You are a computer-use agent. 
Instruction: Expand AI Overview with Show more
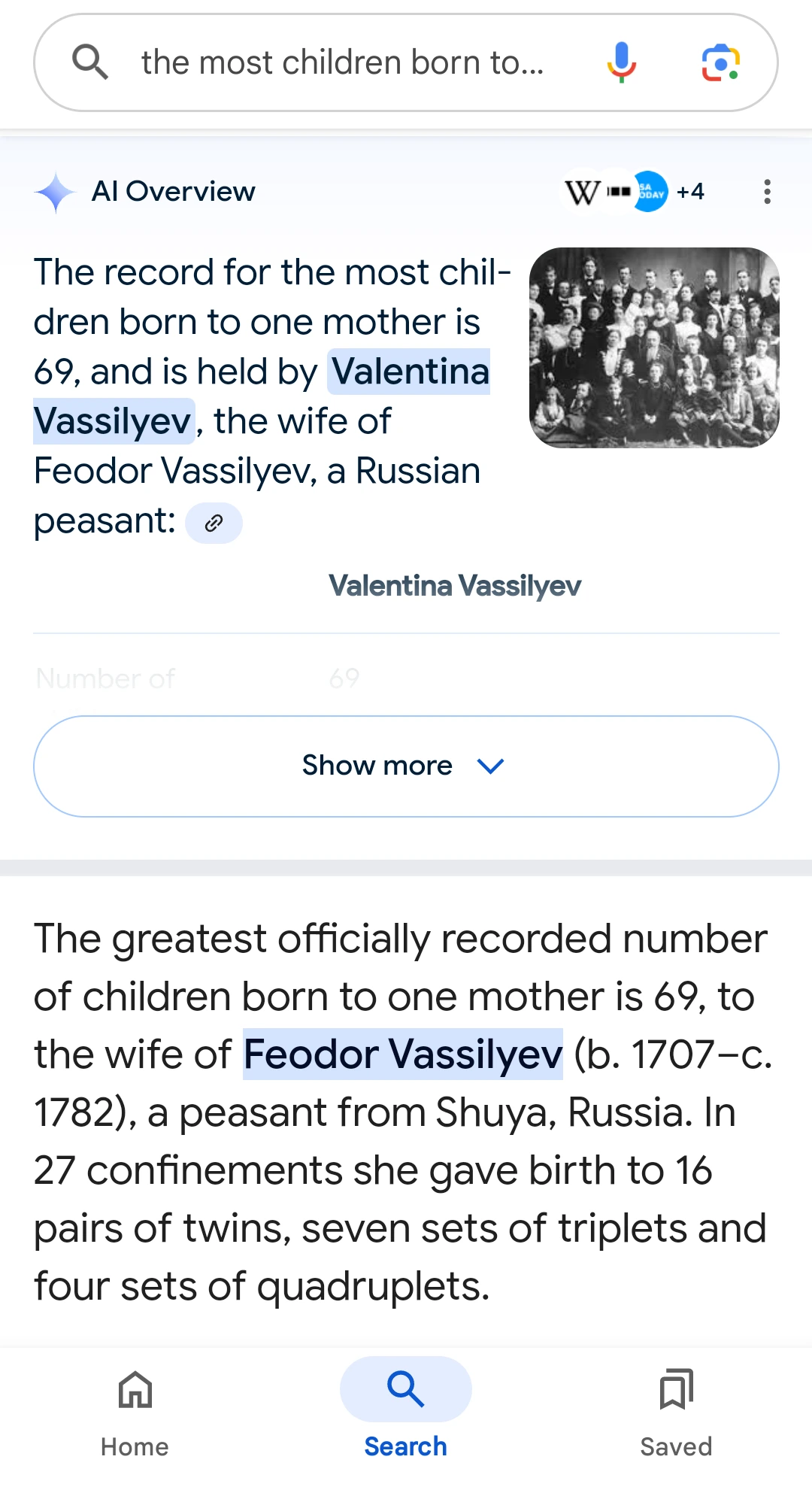pos(406,766)
